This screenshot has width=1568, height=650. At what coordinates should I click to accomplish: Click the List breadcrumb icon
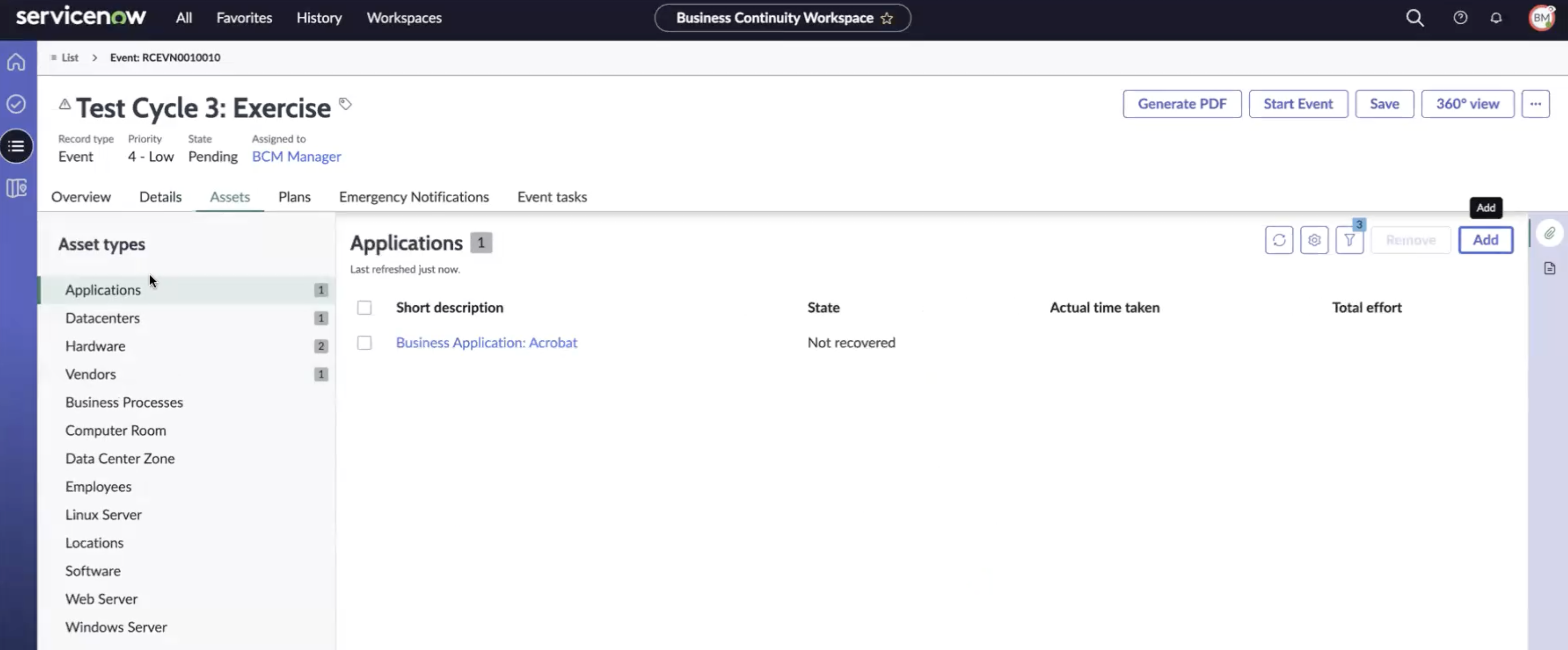(53, 57)
